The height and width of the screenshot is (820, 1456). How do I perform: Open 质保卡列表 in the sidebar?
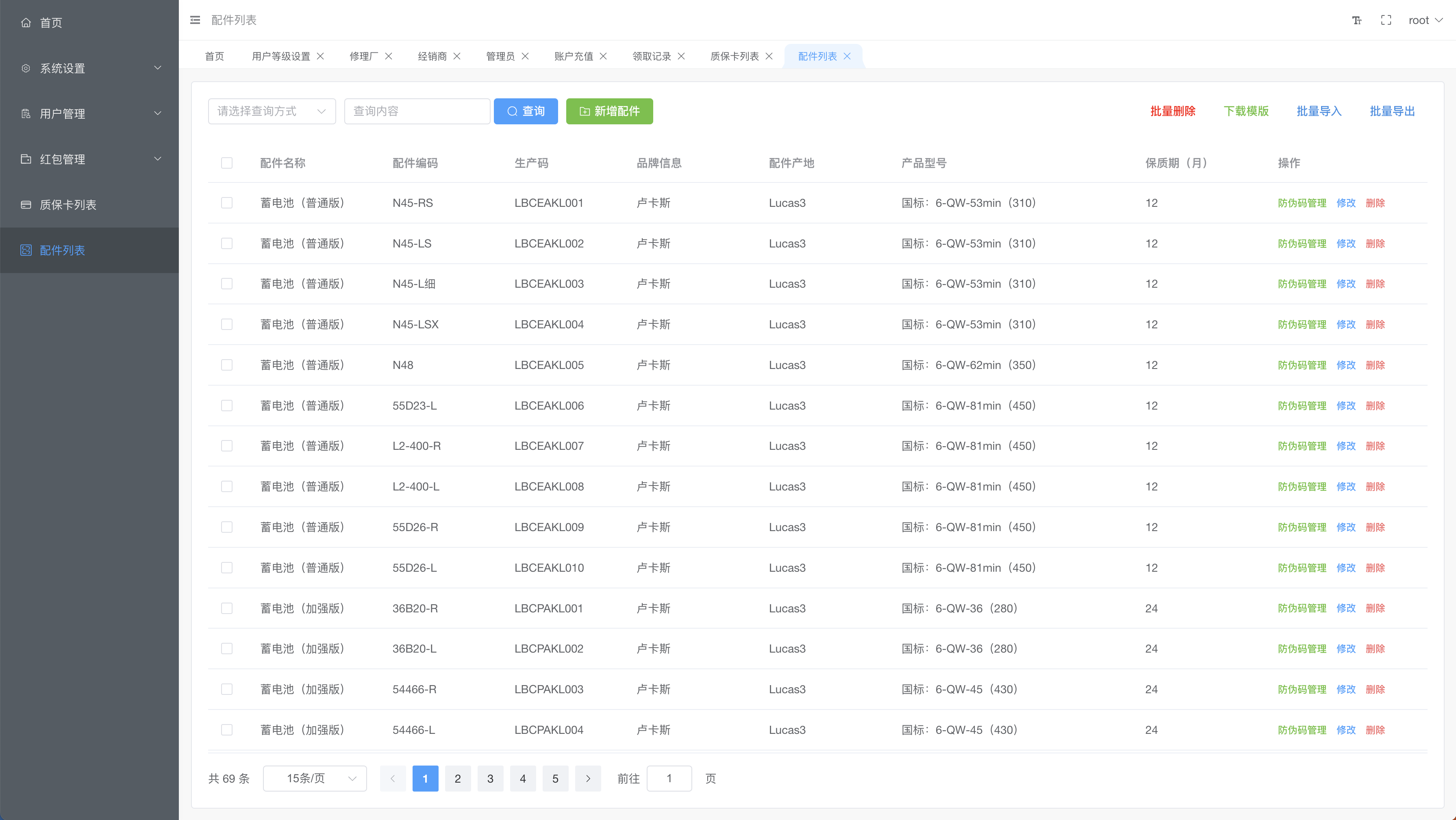tap(89, 204)
